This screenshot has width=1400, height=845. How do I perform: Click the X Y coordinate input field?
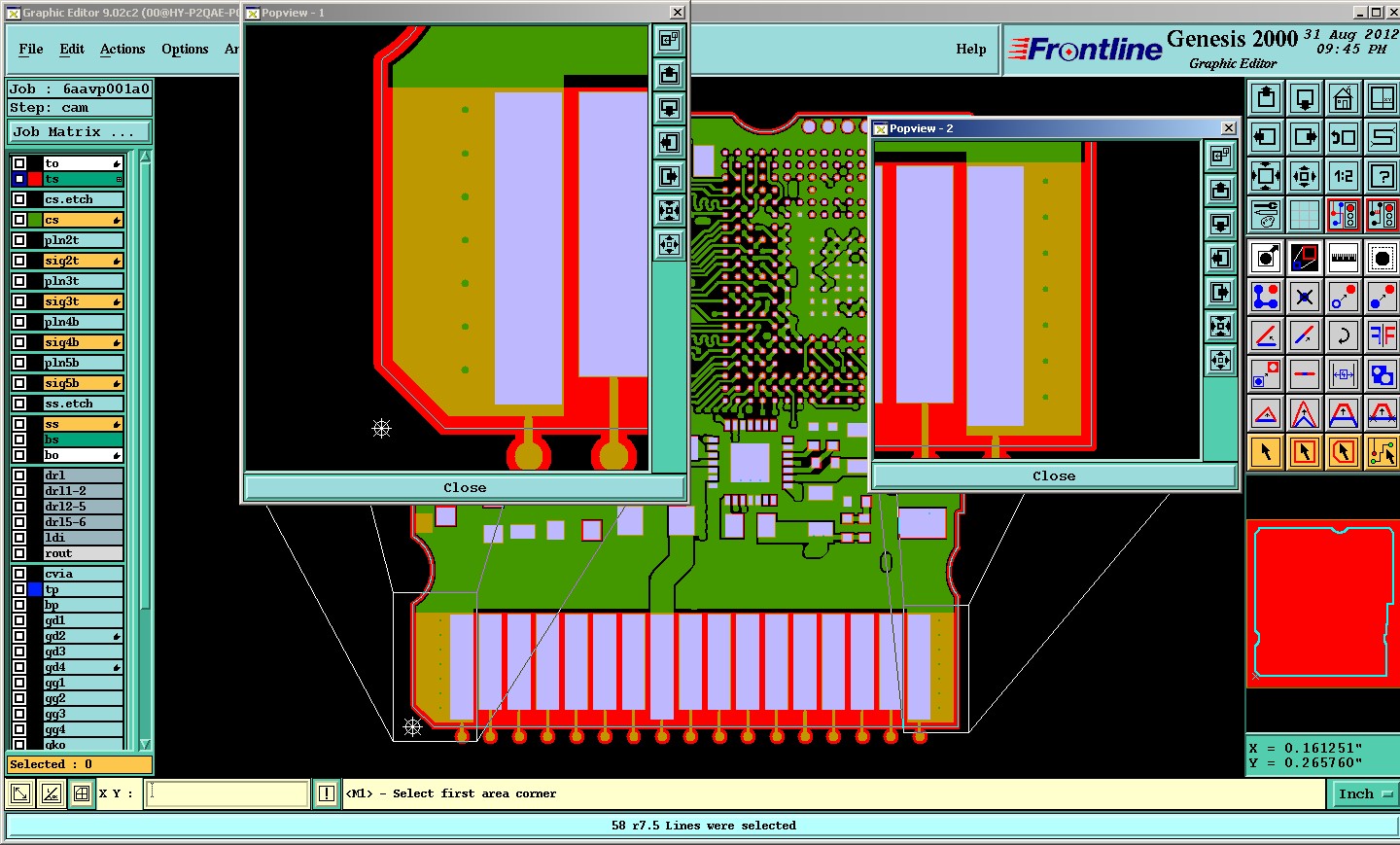[227, 794]
